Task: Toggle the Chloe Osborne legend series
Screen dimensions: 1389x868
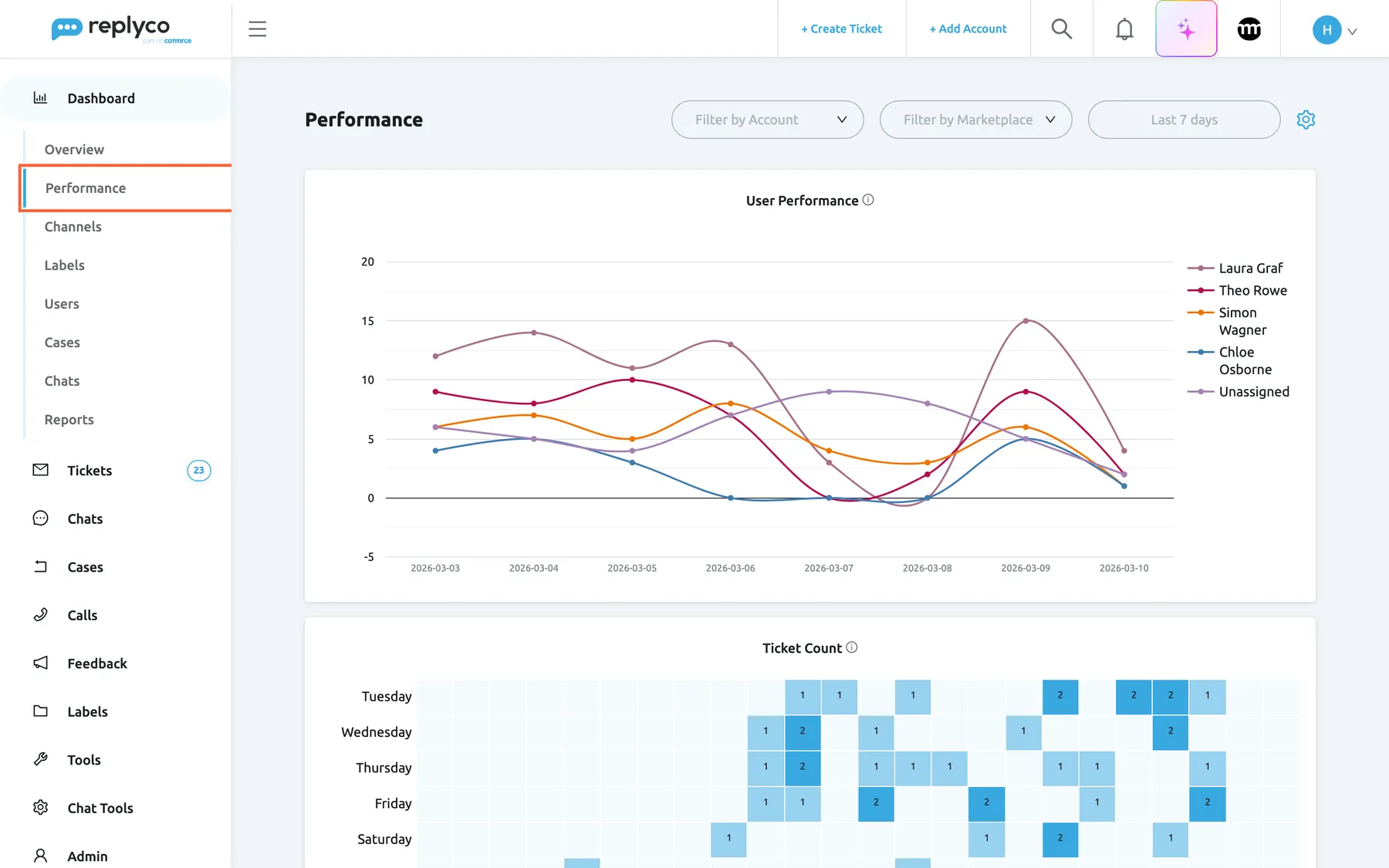Action: pyautogui.click(x=1229, y=360)
